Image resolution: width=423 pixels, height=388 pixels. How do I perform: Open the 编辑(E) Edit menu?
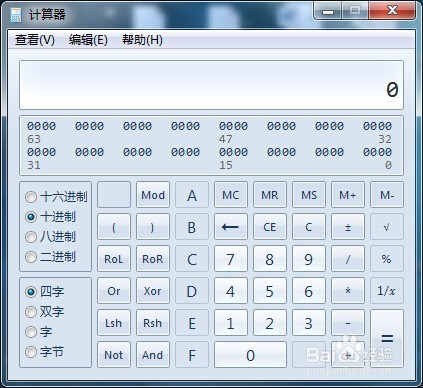coord(88,40)
